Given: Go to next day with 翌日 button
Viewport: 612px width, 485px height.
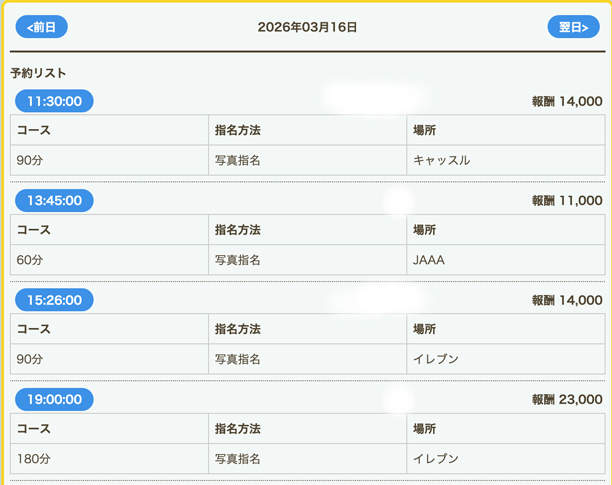Looking at the screenshot, I should pos(573,27).
